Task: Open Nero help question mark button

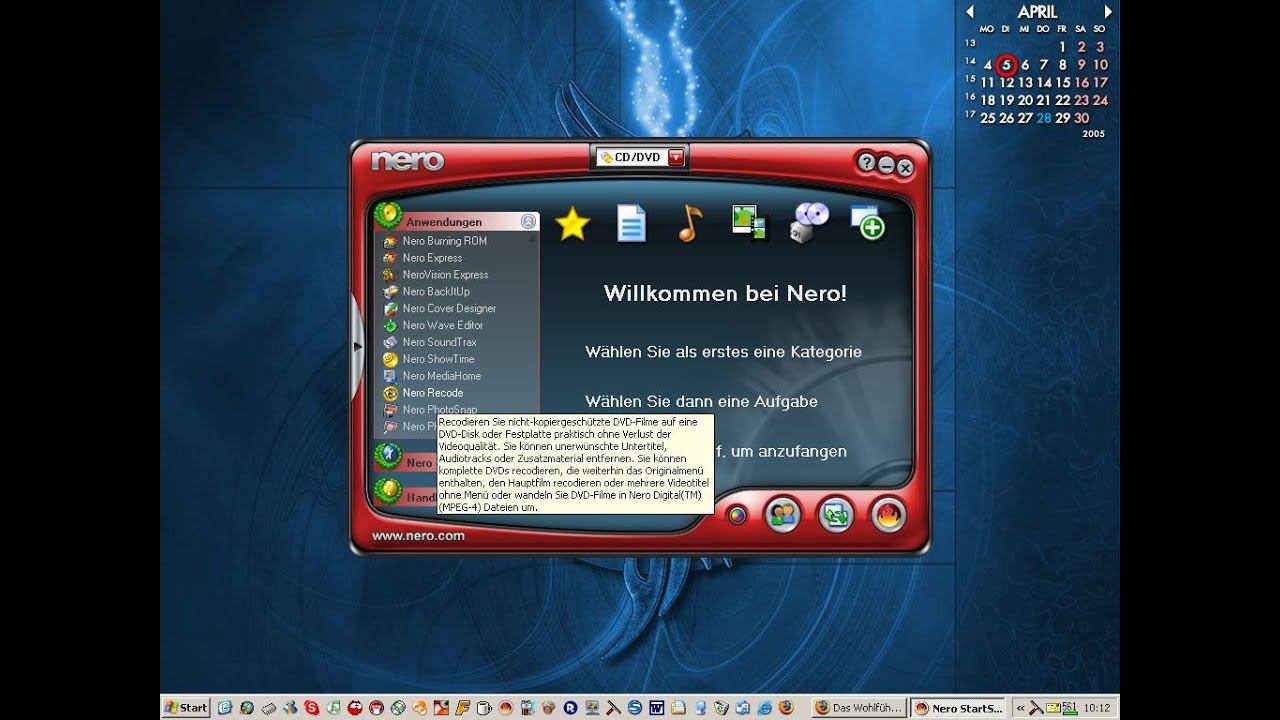Action: (x=866, y=162)
